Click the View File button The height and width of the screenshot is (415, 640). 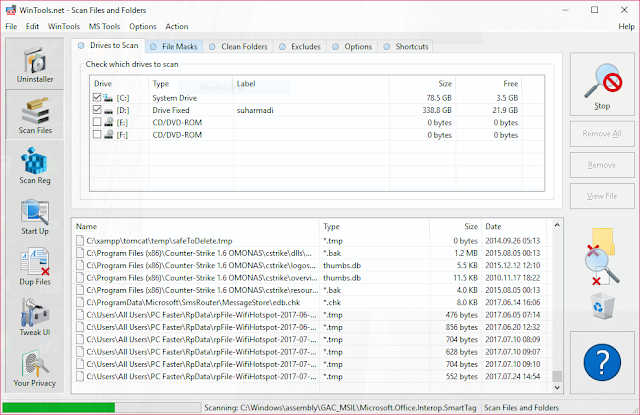pos(602,196)
